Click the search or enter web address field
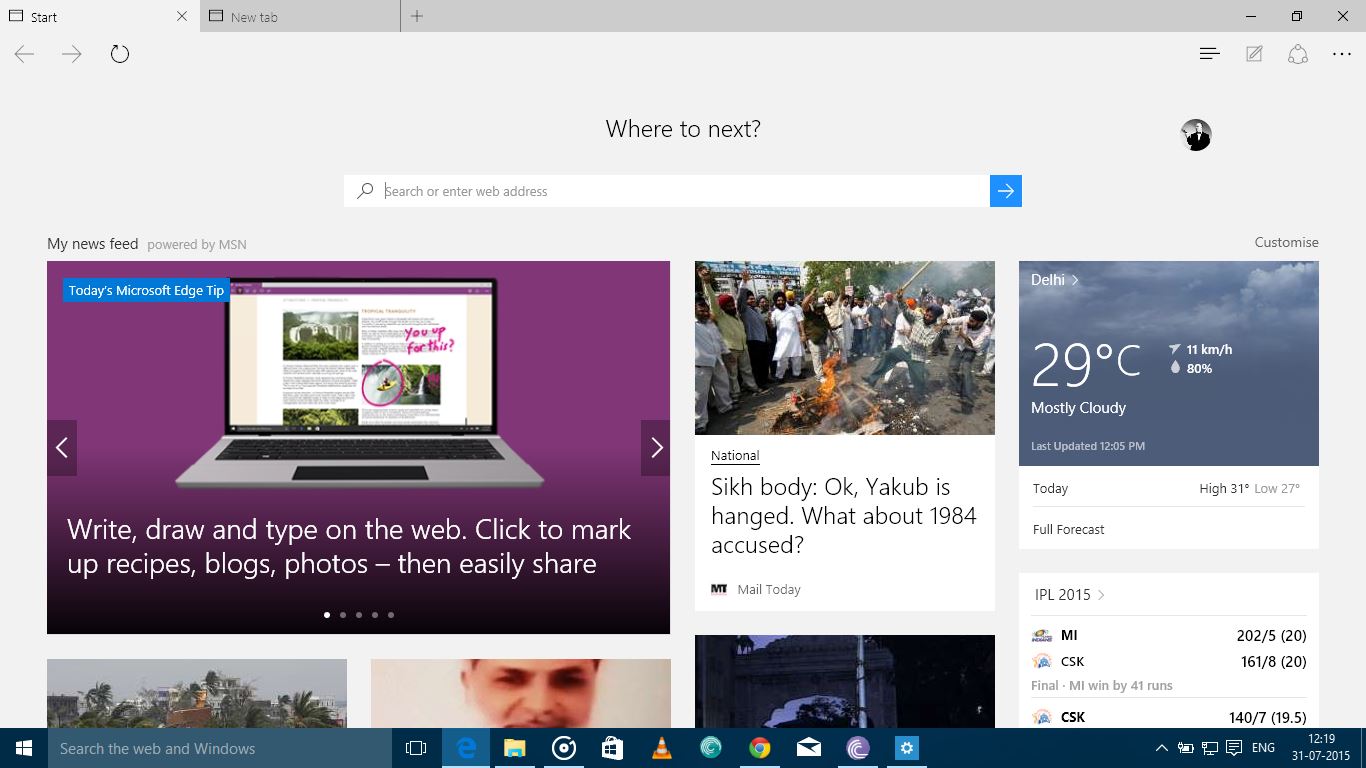This screenshot has height=768, width=1366. click(x=683, y=191)
